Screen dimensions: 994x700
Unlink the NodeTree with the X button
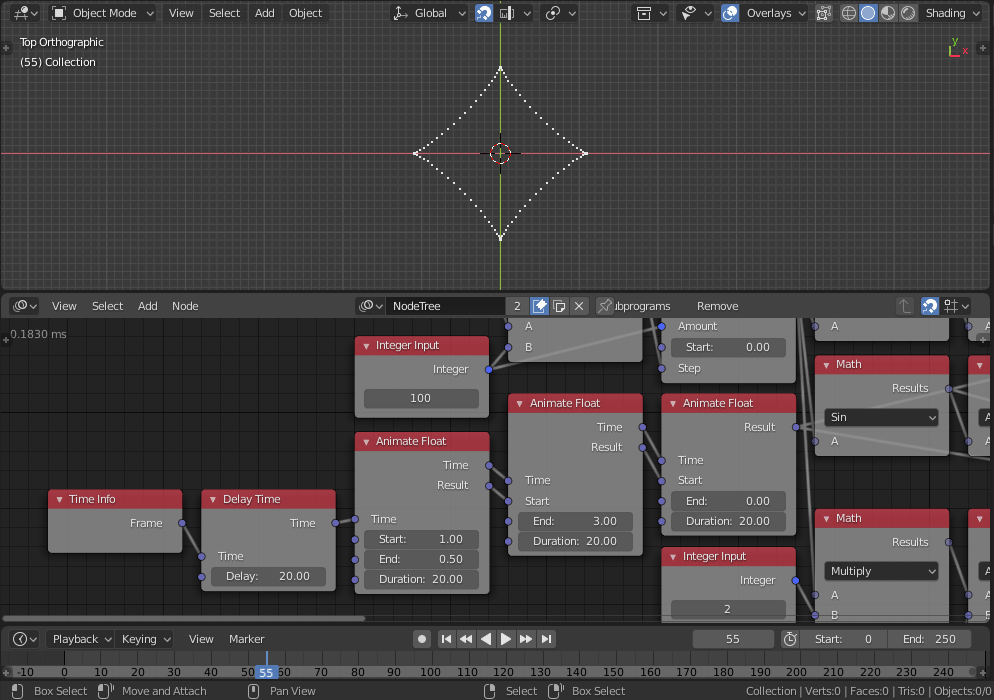(x=579, y=306)
